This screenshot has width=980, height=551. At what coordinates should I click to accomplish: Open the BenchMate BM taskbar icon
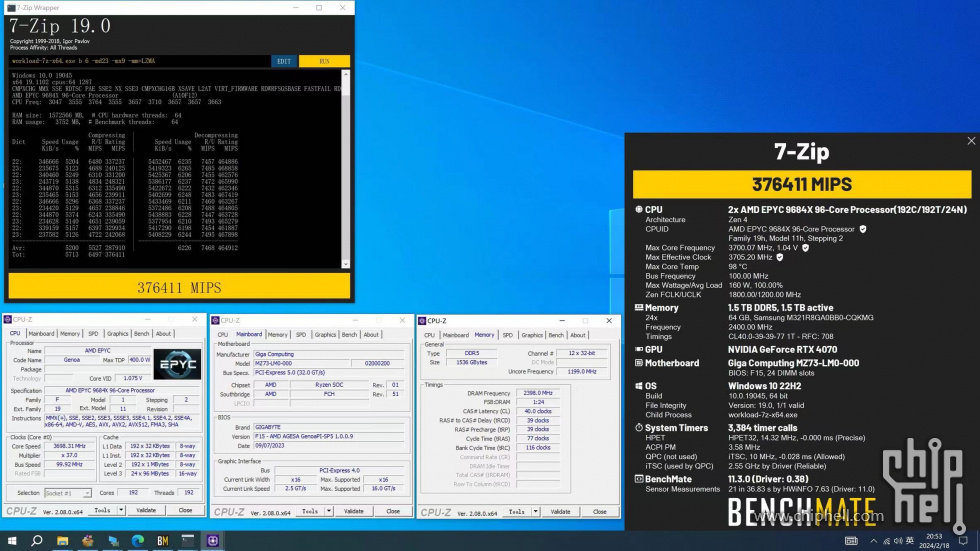point(162,540)
